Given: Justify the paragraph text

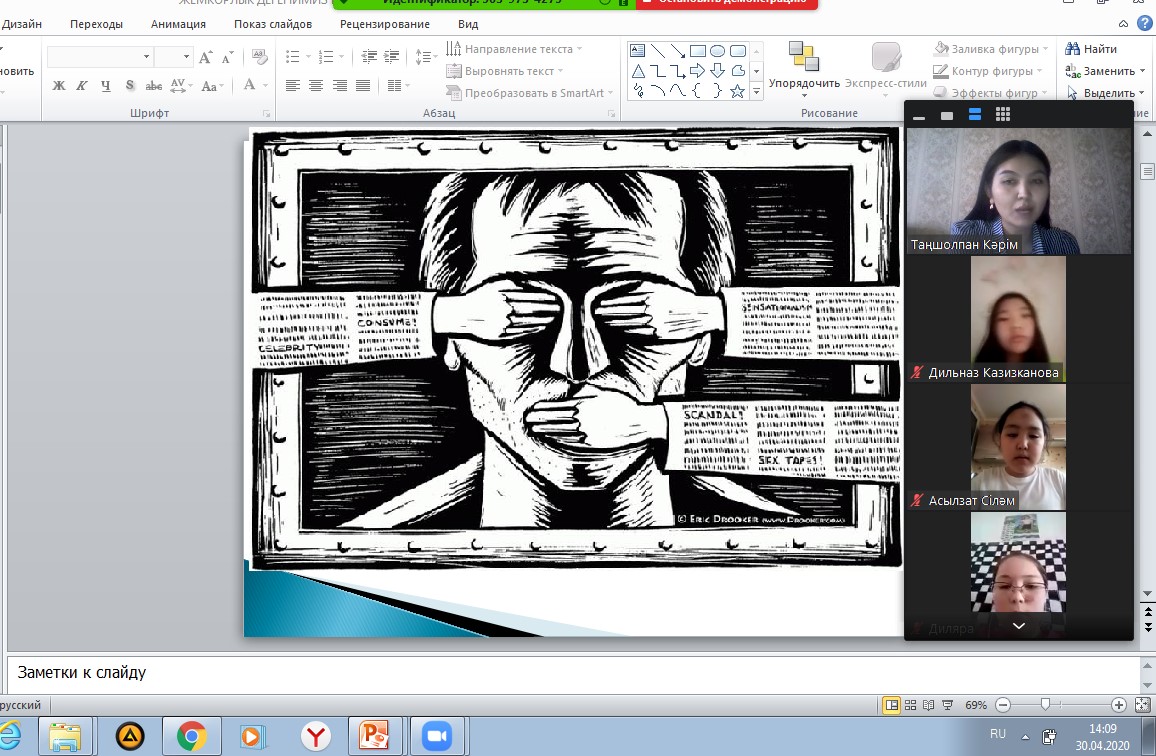Looking at the screenshot, I should click(x=363, y=86).
